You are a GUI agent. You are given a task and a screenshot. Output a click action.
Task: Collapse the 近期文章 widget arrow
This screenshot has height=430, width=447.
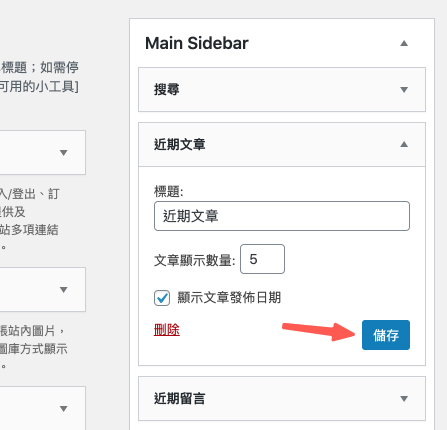(404, 144)
